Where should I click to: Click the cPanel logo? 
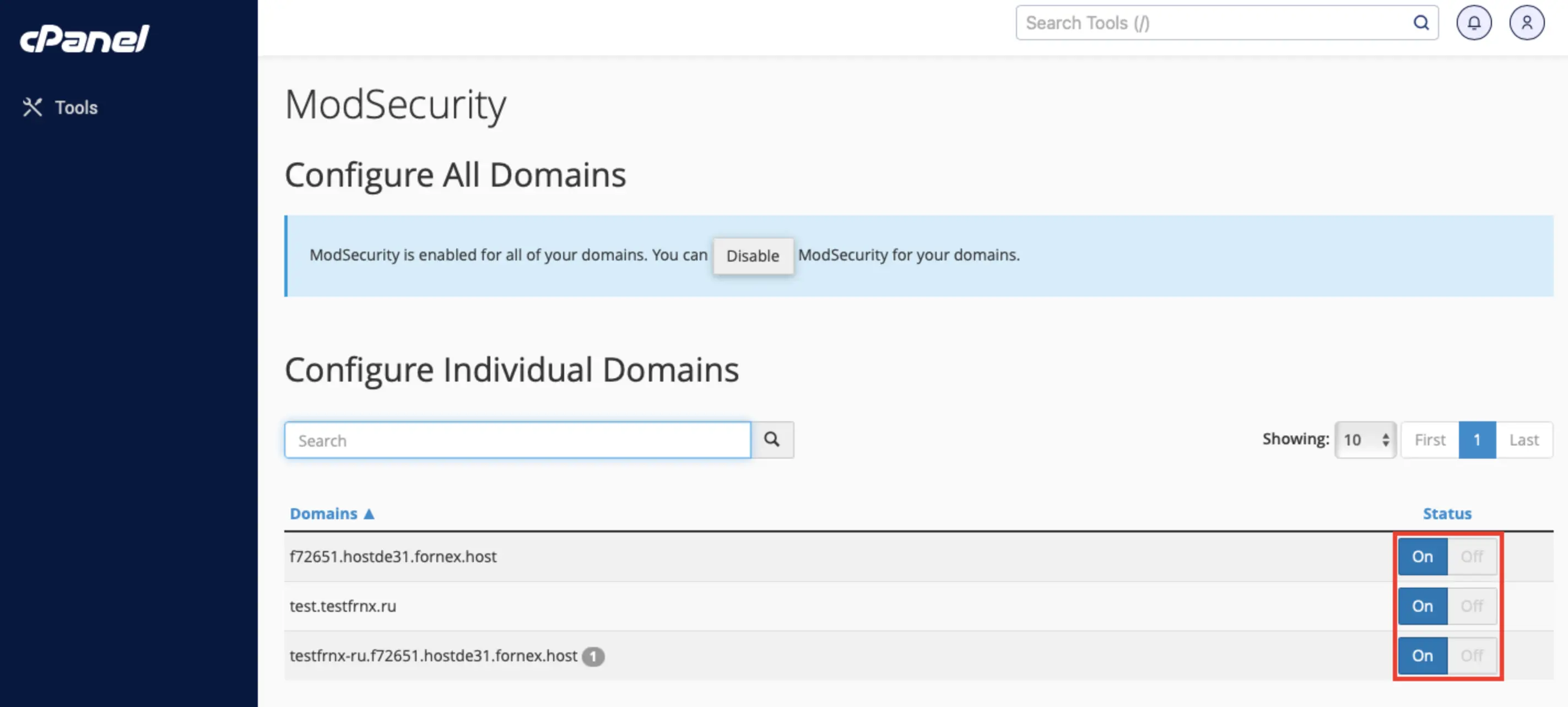click(85, 39)
